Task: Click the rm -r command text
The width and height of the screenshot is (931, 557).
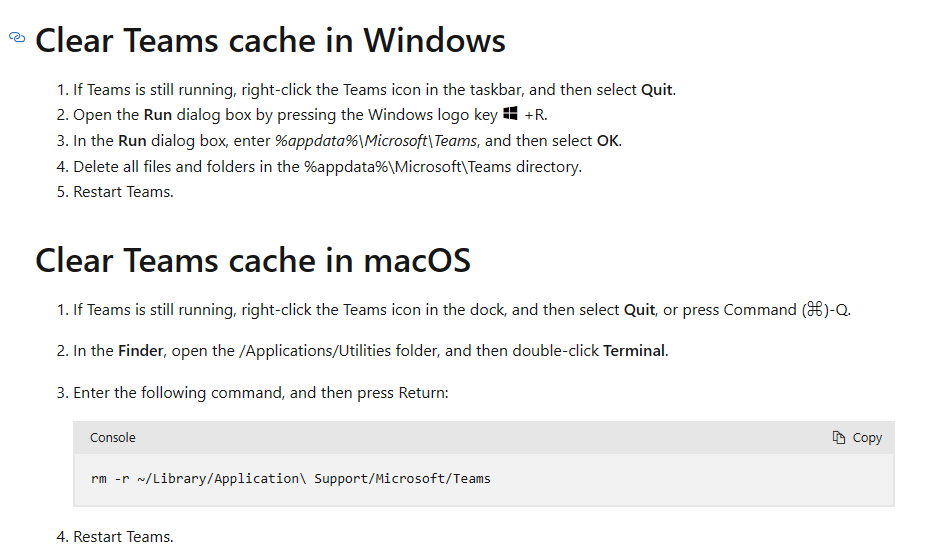Action: point(290,479)
